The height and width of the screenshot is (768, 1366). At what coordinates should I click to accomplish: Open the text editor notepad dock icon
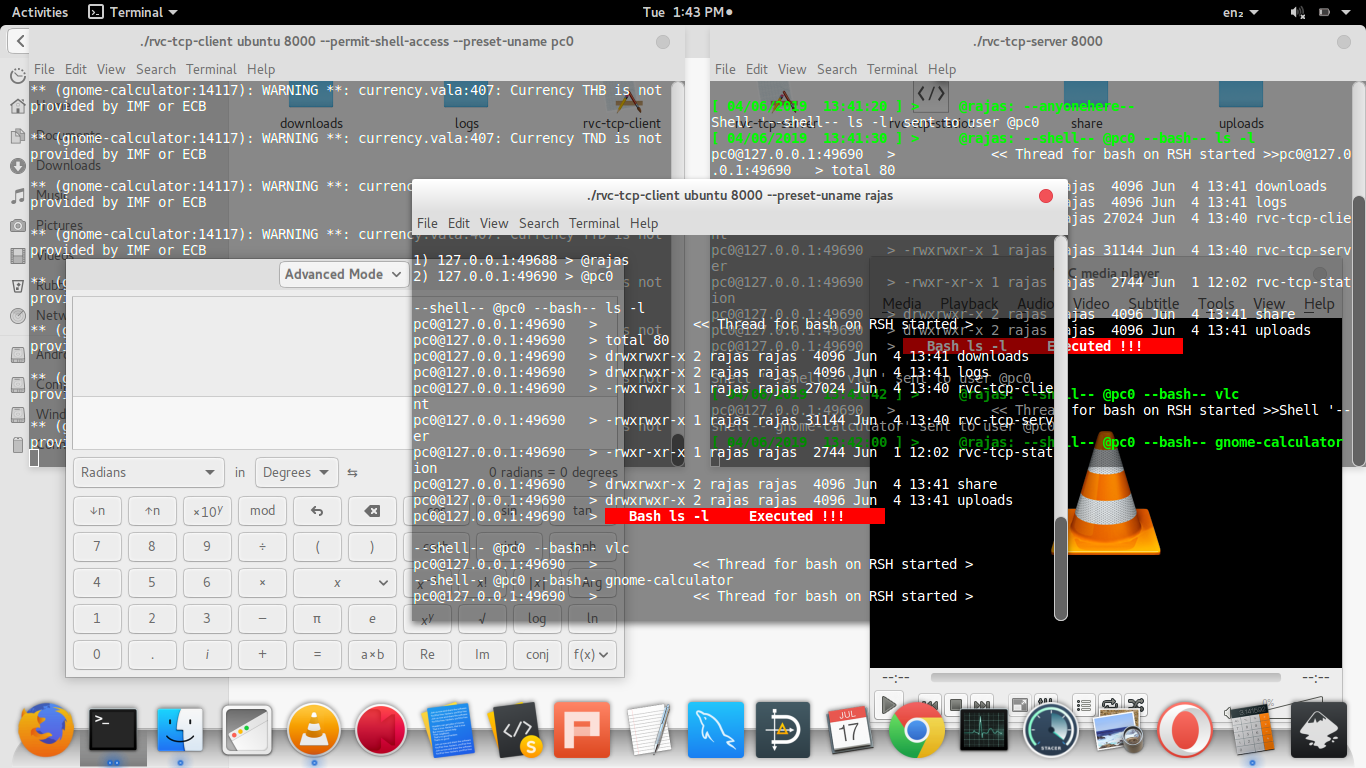[x=648, y=729]
